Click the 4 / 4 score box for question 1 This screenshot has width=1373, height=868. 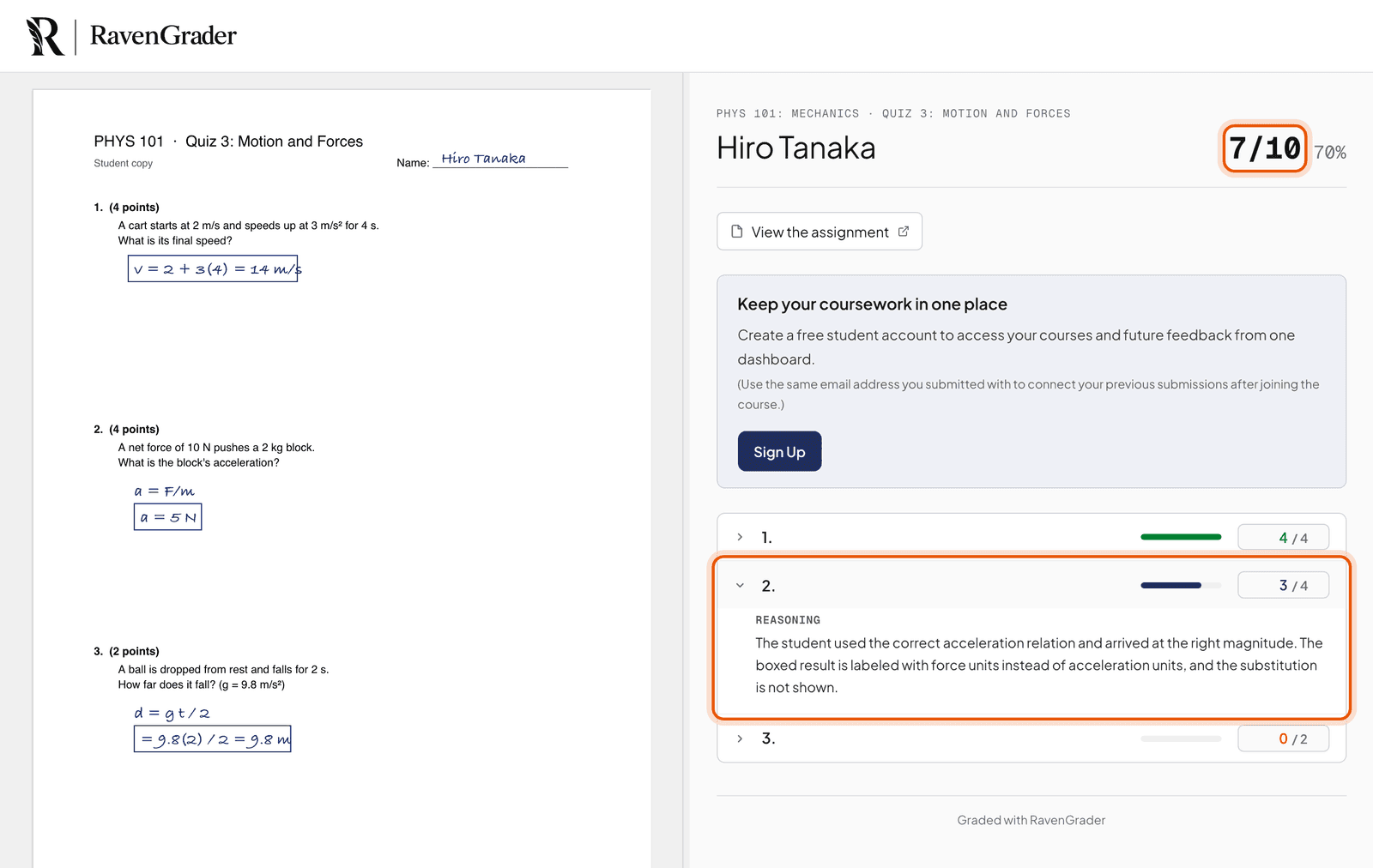click(x=1284, y=537)
